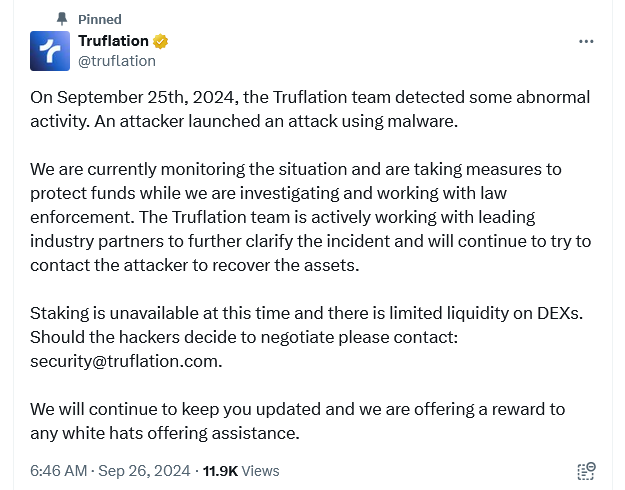Viewport: 625px width, 490px height.
Task: Click the paragraph about monitoring the situation
Action: coord(311,217)
